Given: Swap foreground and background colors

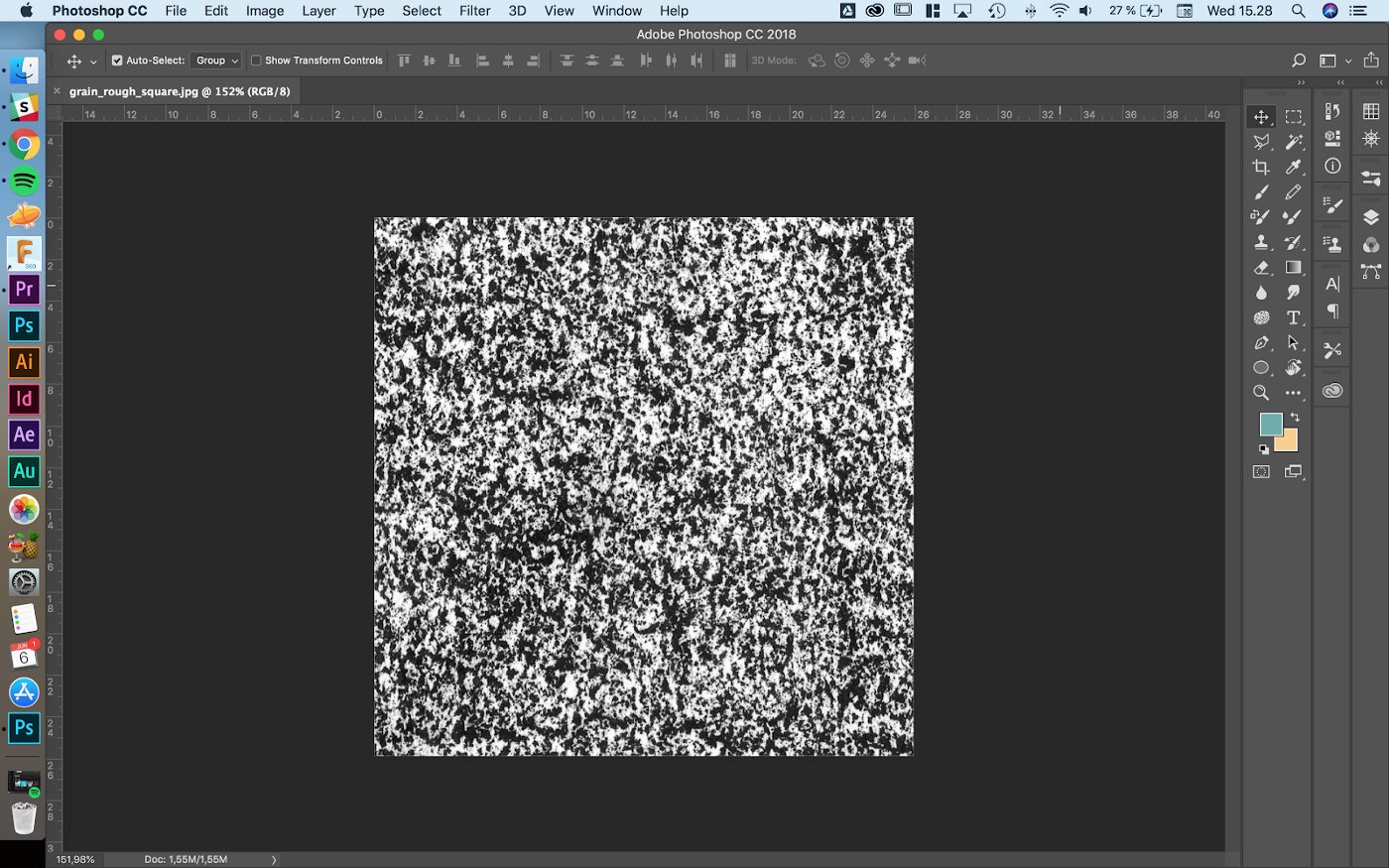Looking at the screenshot, I should (x=1295, y=418).
